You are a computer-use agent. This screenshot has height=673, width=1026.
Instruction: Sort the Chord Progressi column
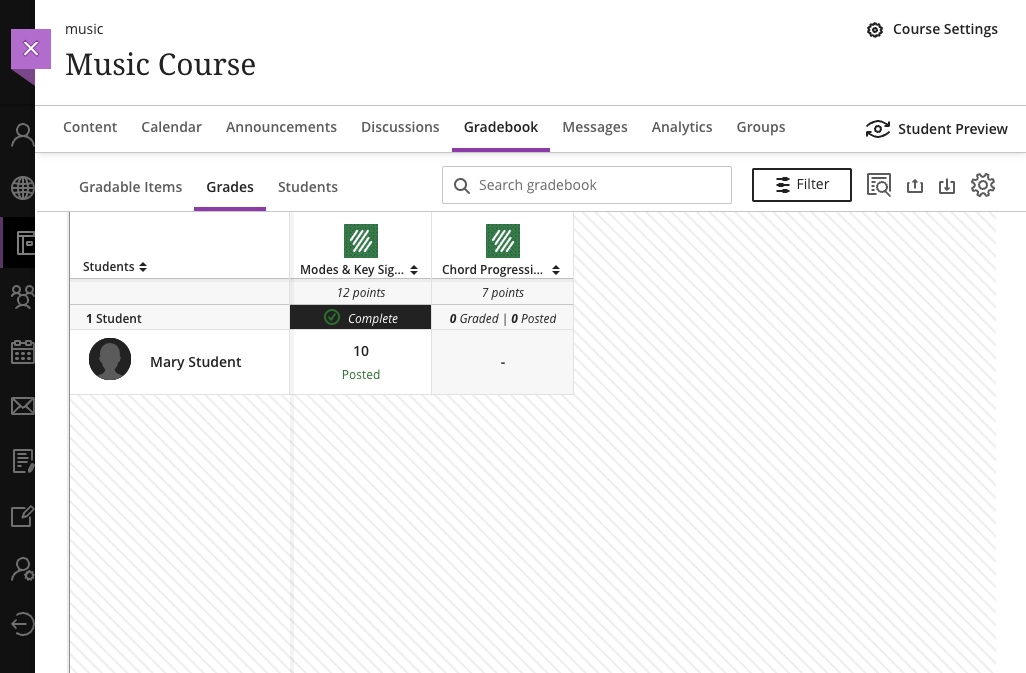click(556, 270)
